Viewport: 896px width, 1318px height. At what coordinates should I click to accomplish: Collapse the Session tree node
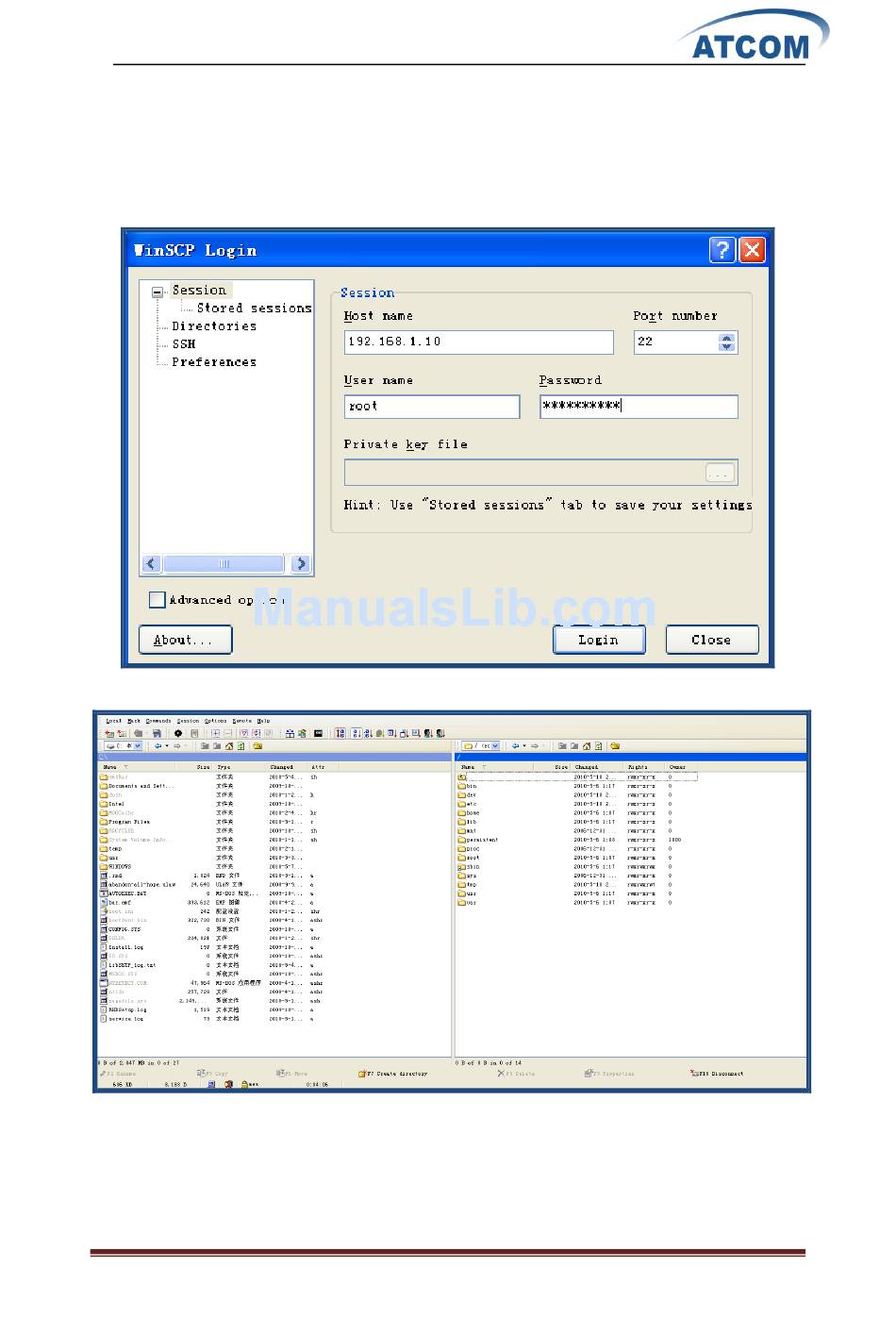tap(158, 292)
